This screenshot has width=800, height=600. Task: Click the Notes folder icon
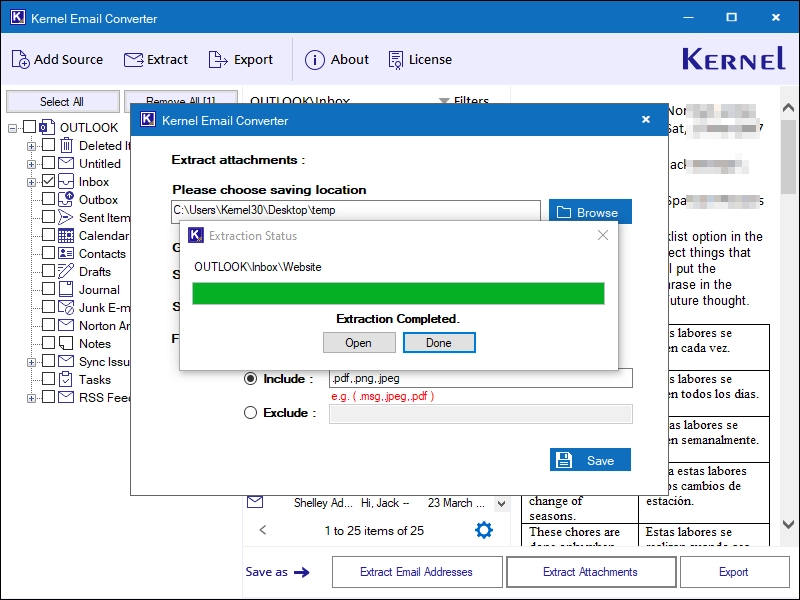(66, 343)
